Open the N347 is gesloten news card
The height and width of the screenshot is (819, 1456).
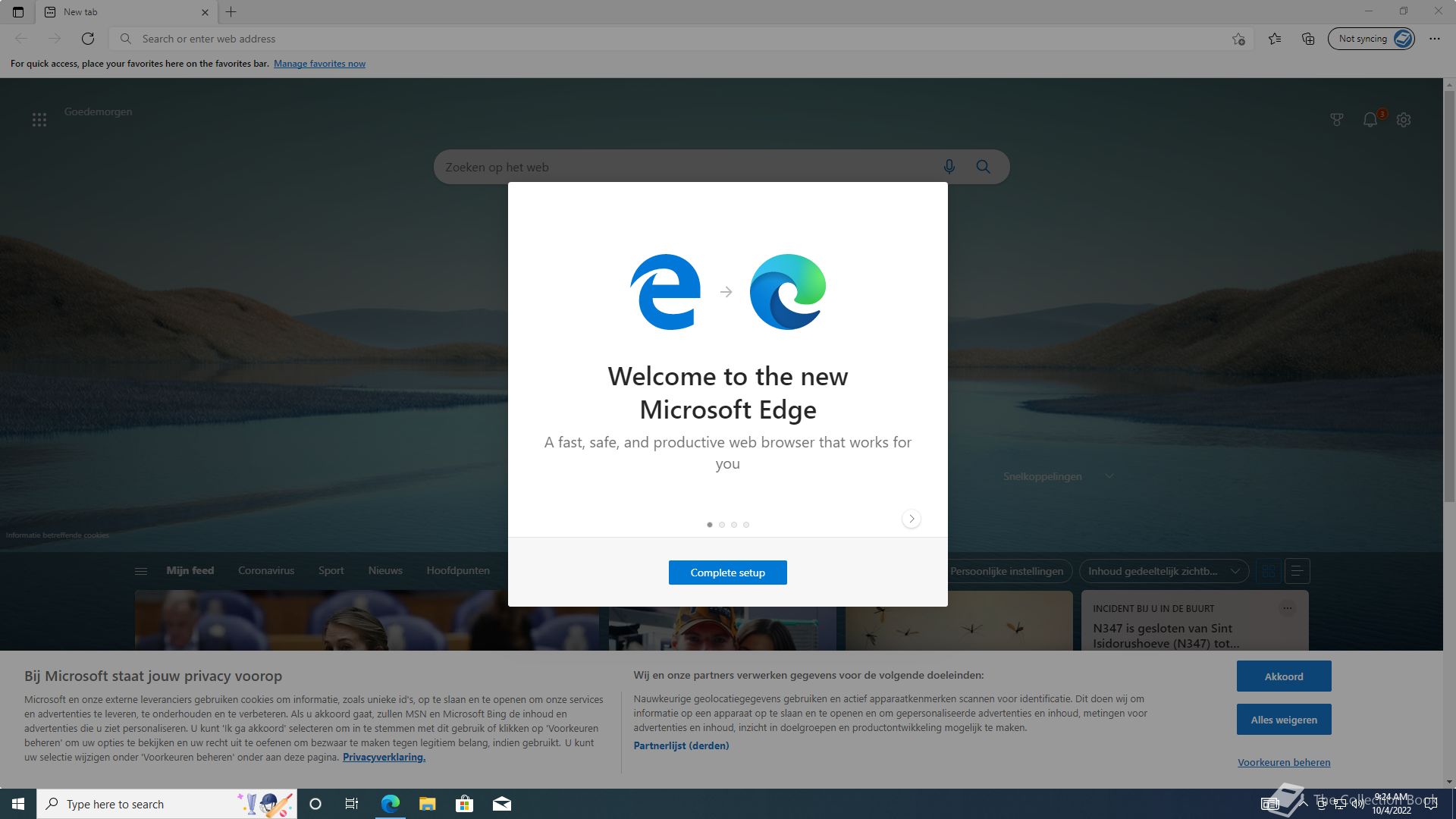pyautogui.click(x=1166, y=635)
